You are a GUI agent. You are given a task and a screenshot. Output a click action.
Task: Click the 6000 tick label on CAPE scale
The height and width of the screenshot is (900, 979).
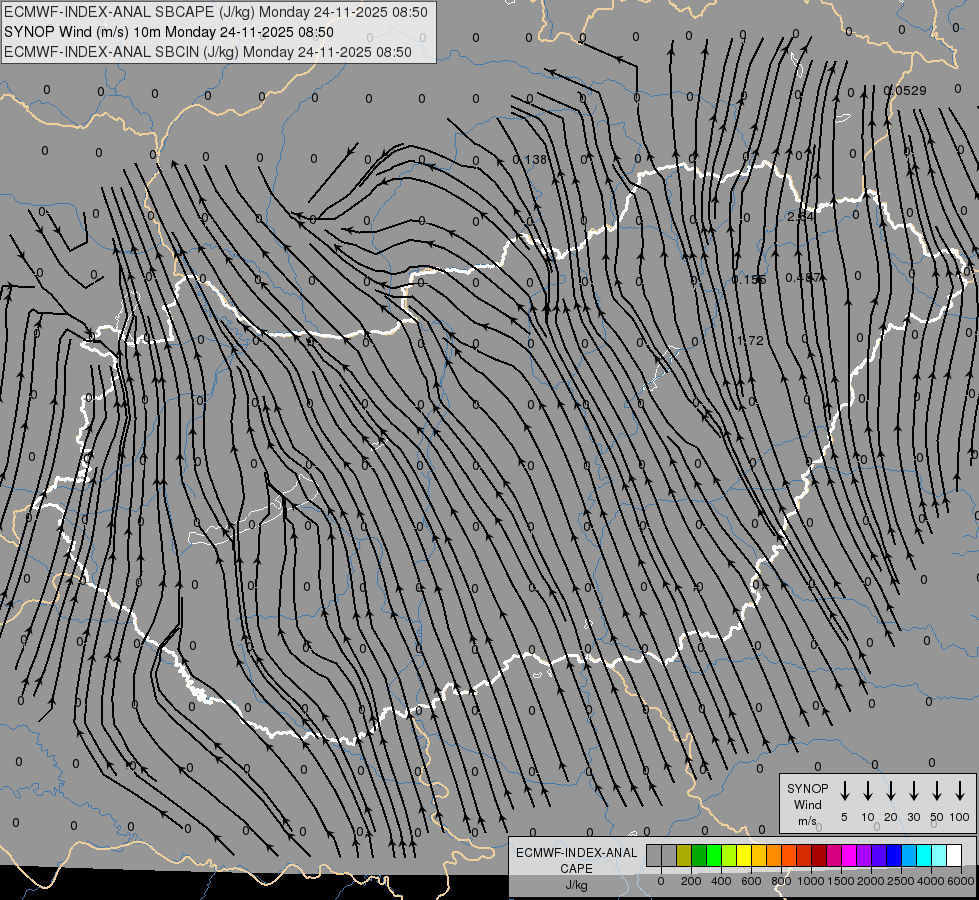click(x=960, y=881)
